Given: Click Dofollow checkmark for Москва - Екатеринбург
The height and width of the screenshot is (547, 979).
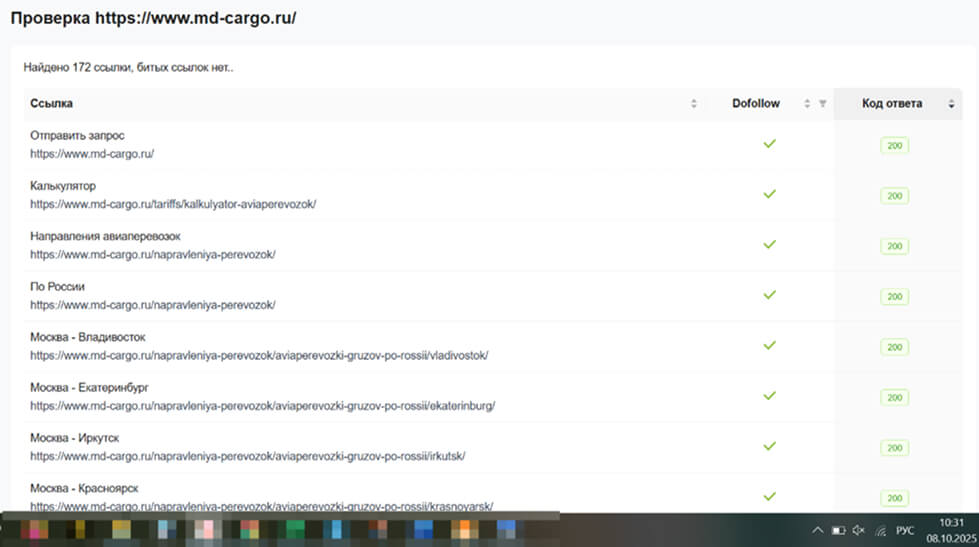Looking at the screenshot, I should [769, 395].
